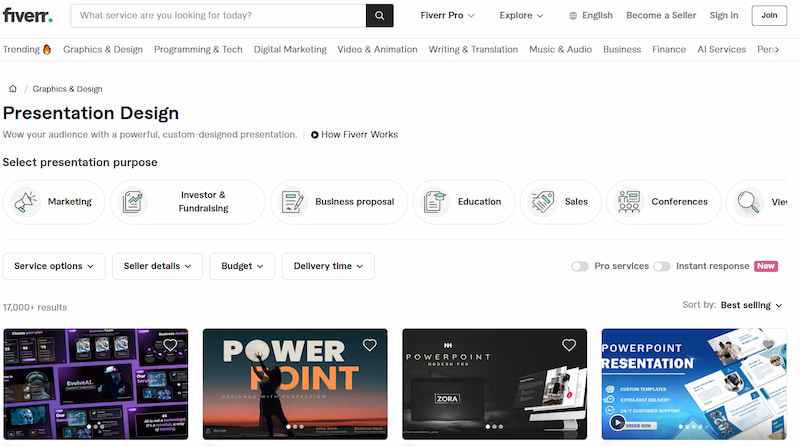Open AI Services category

coord(721,49)
